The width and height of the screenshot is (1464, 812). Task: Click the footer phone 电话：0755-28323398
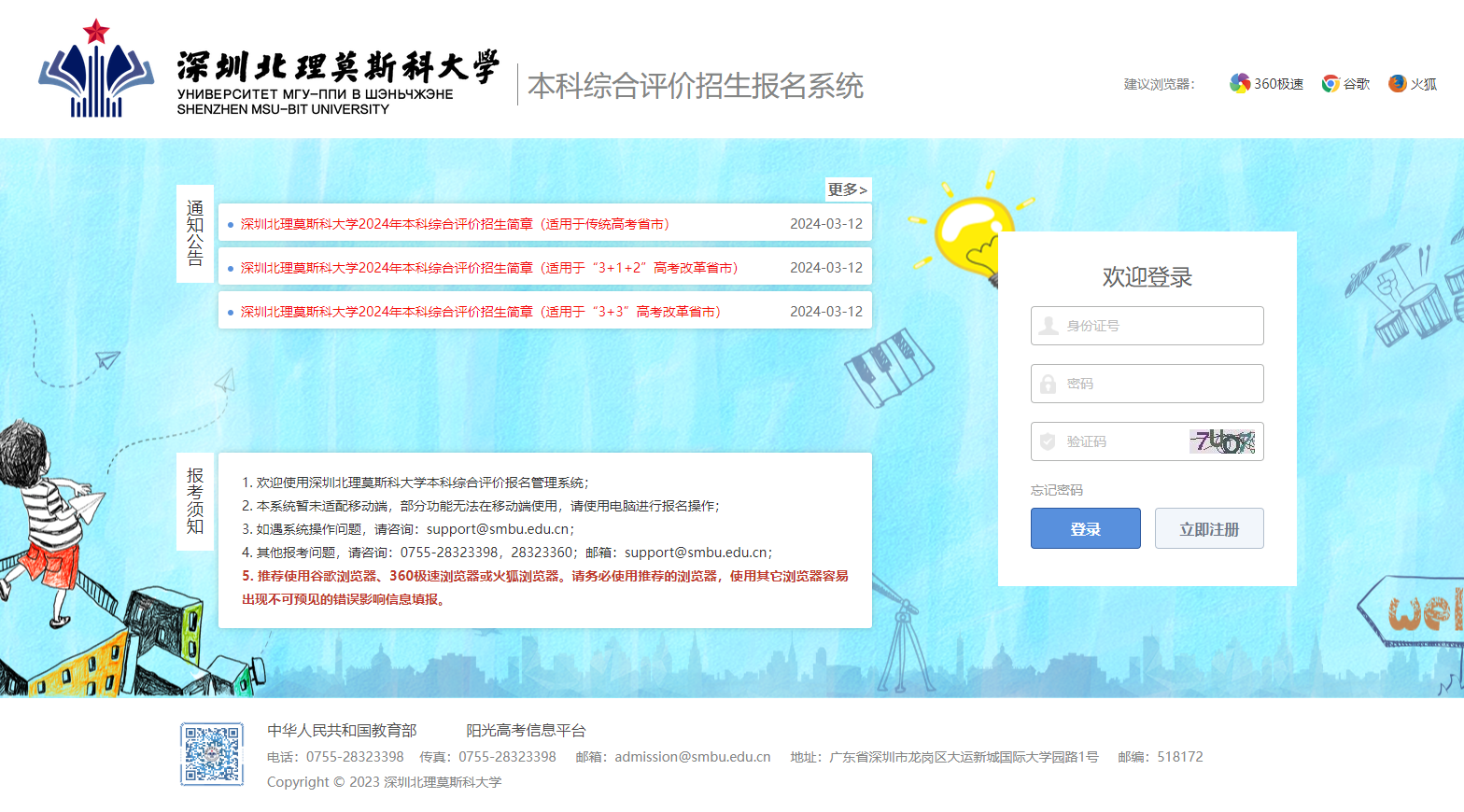[x=335, y=757]
